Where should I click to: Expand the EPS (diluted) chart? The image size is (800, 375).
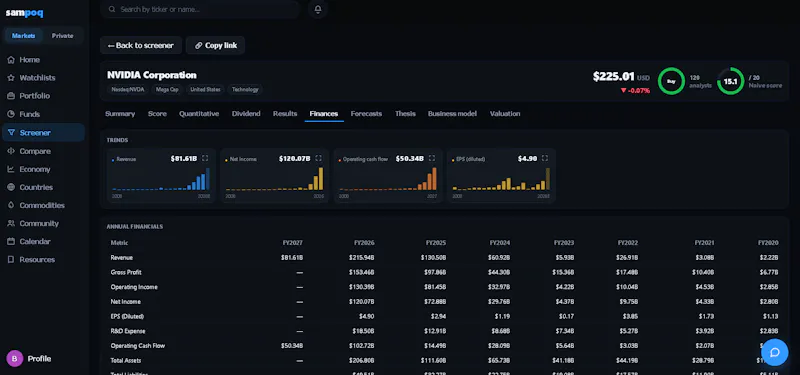coord(545,158)
